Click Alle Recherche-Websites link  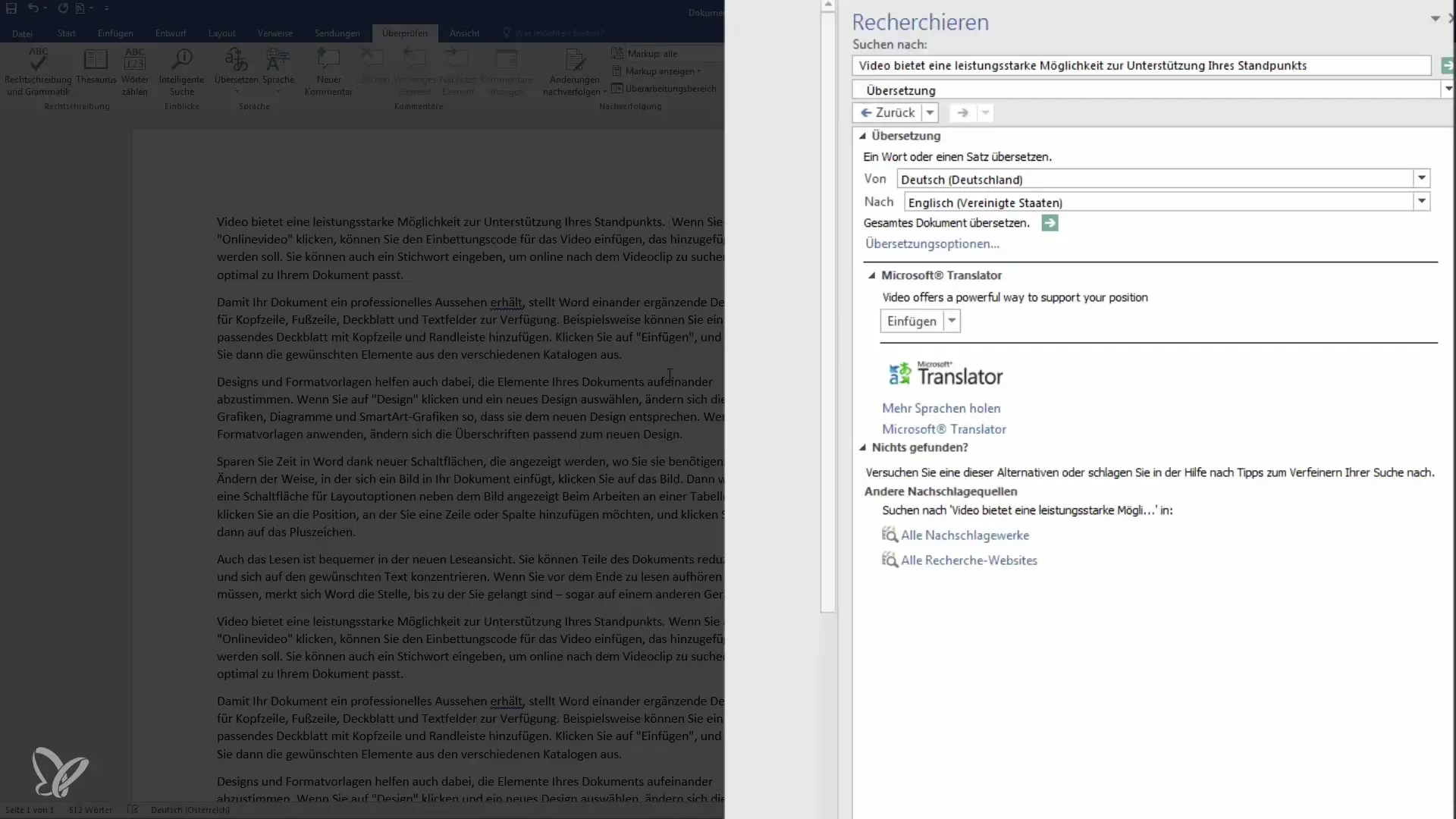(968, 560)
